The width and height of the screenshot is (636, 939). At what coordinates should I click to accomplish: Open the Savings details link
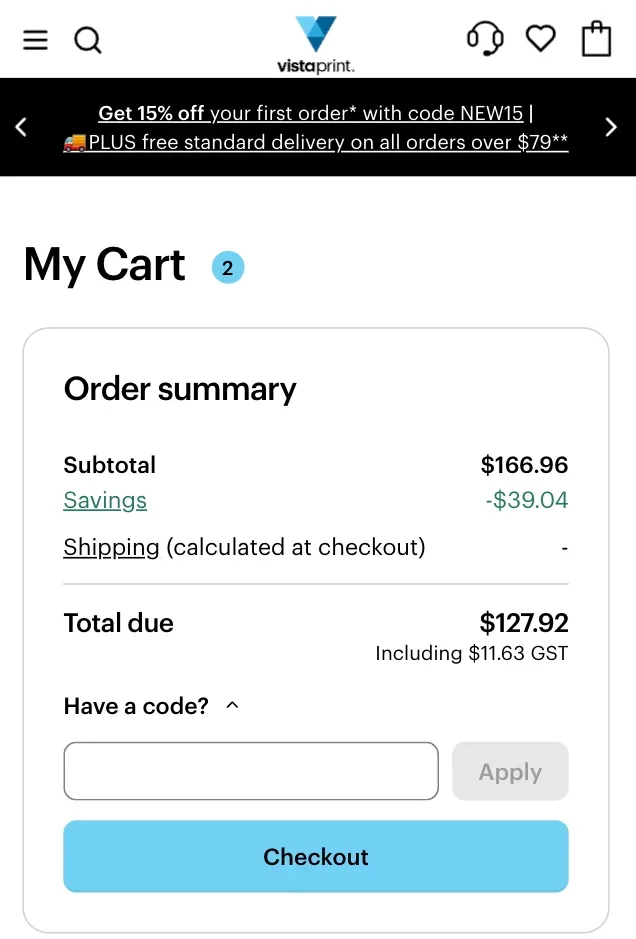point(104,501)
